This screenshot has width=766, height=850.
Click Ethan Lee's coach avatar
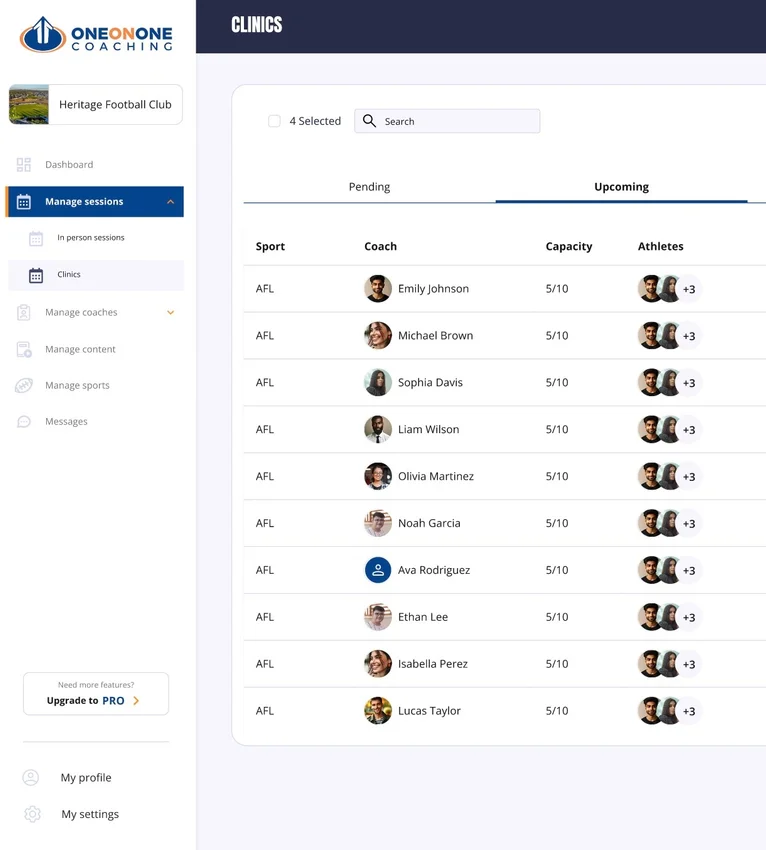point(378,617)
